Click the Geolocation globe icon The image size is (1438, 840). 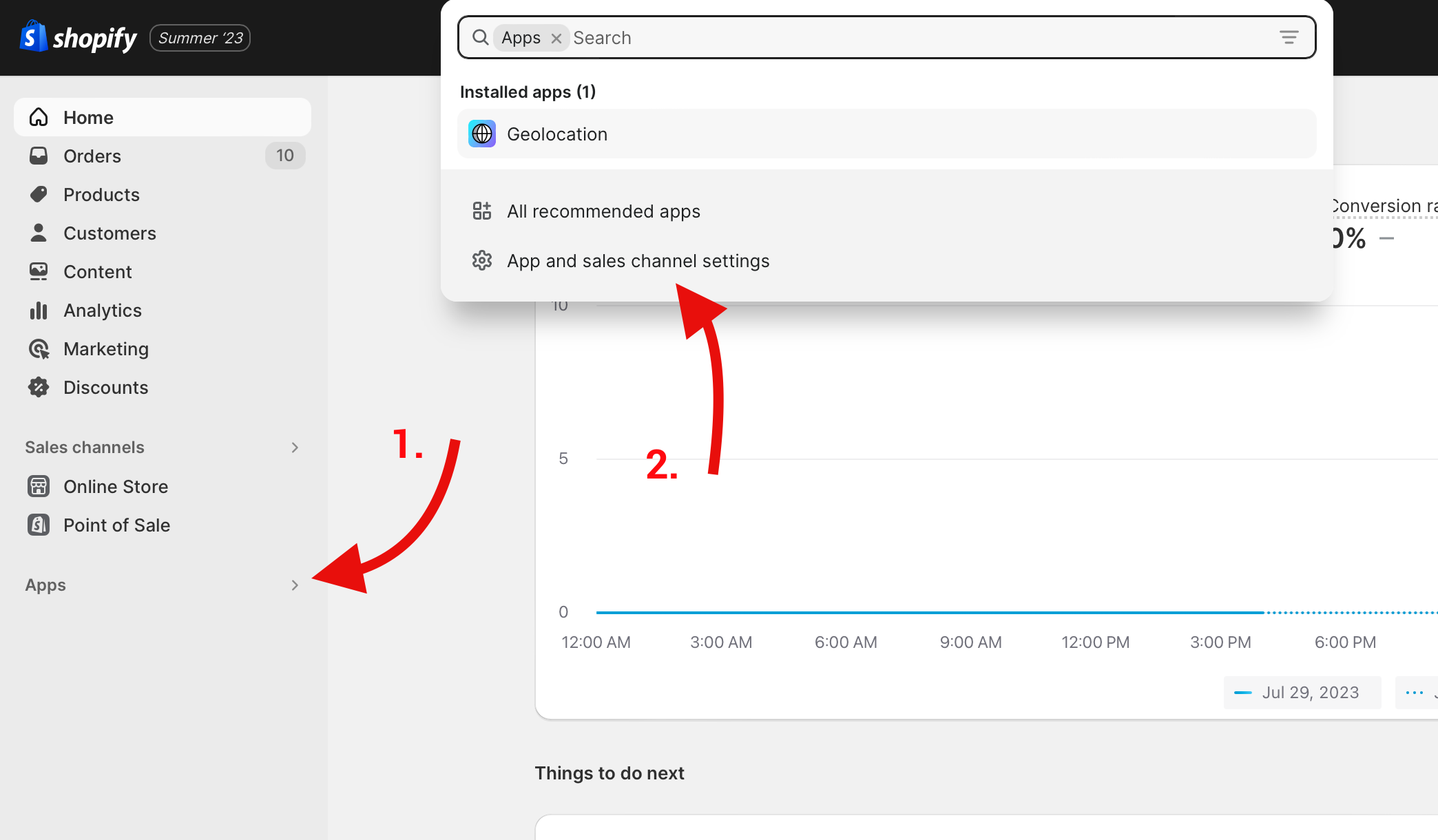pos(482,134)
